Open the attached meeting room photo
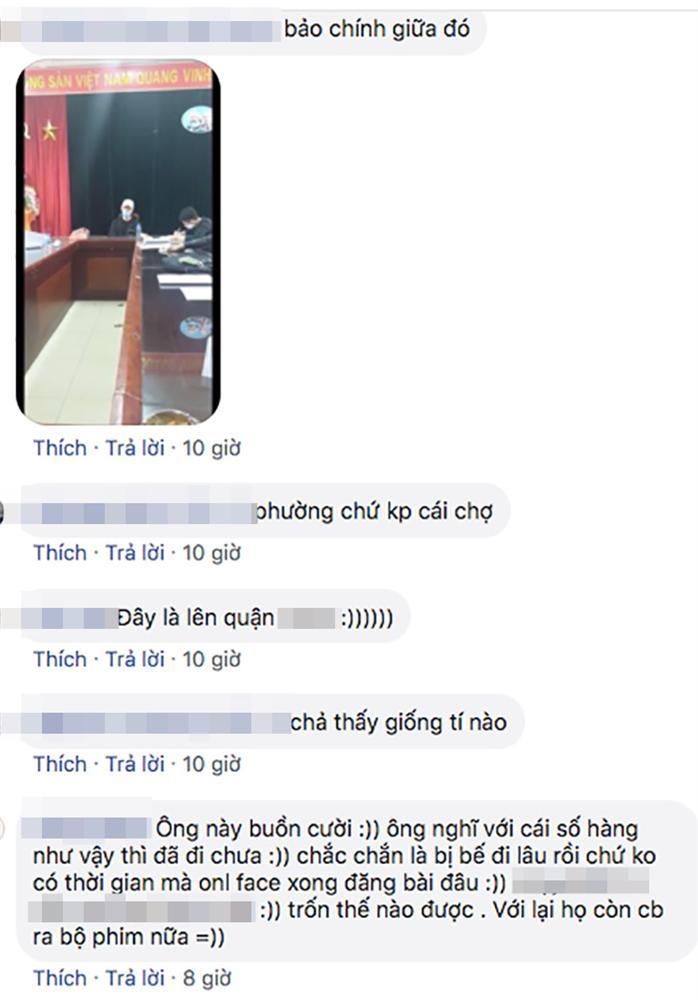This screenshot has height=1000, width=698. point(119,243)
